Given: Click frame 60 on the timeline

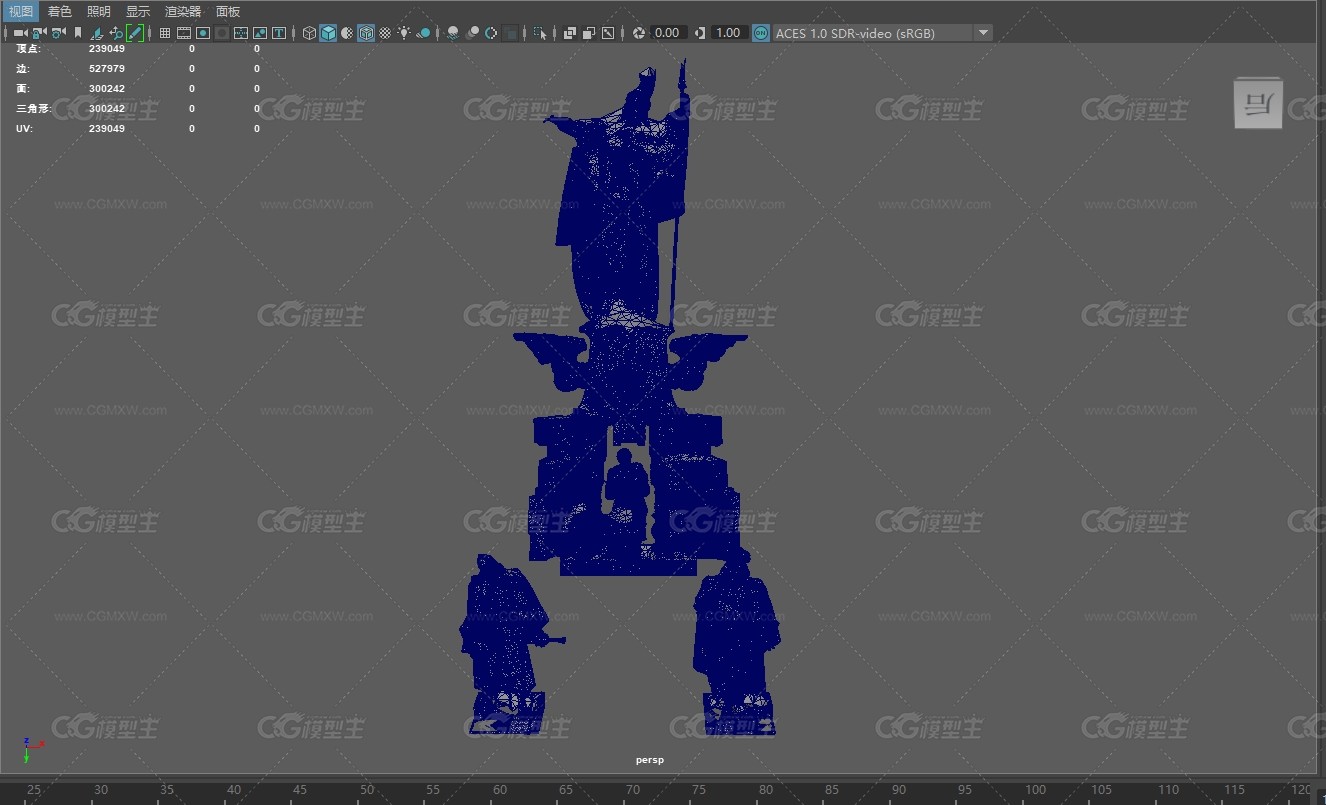Looking at the screenshot, I should point(500,790).
